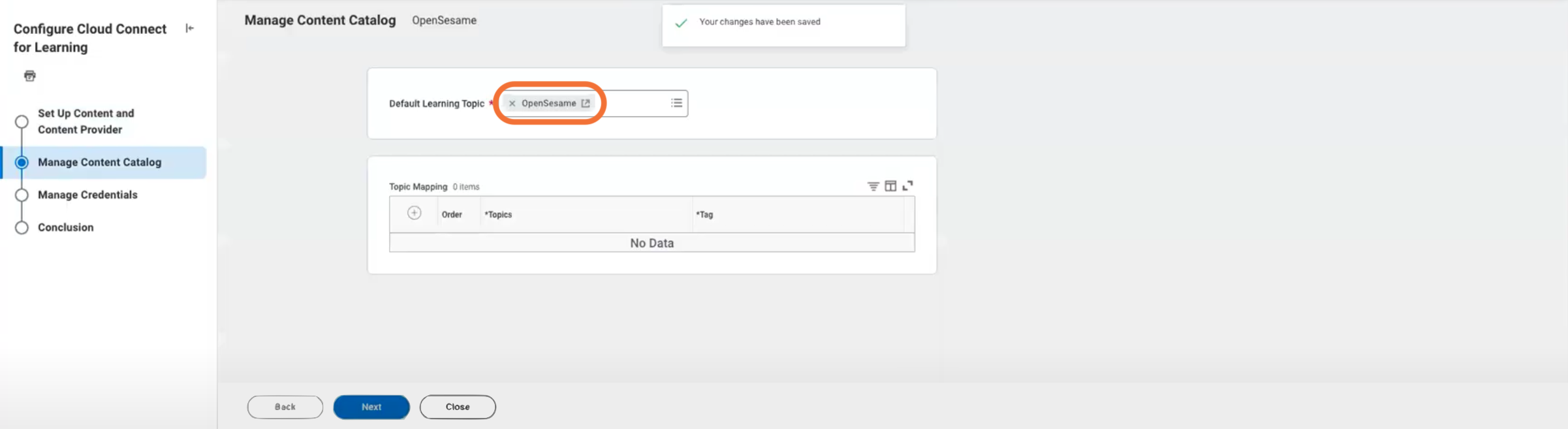Click the Tag column header
The image size is (1568, 429).
(x=704, y=214)
